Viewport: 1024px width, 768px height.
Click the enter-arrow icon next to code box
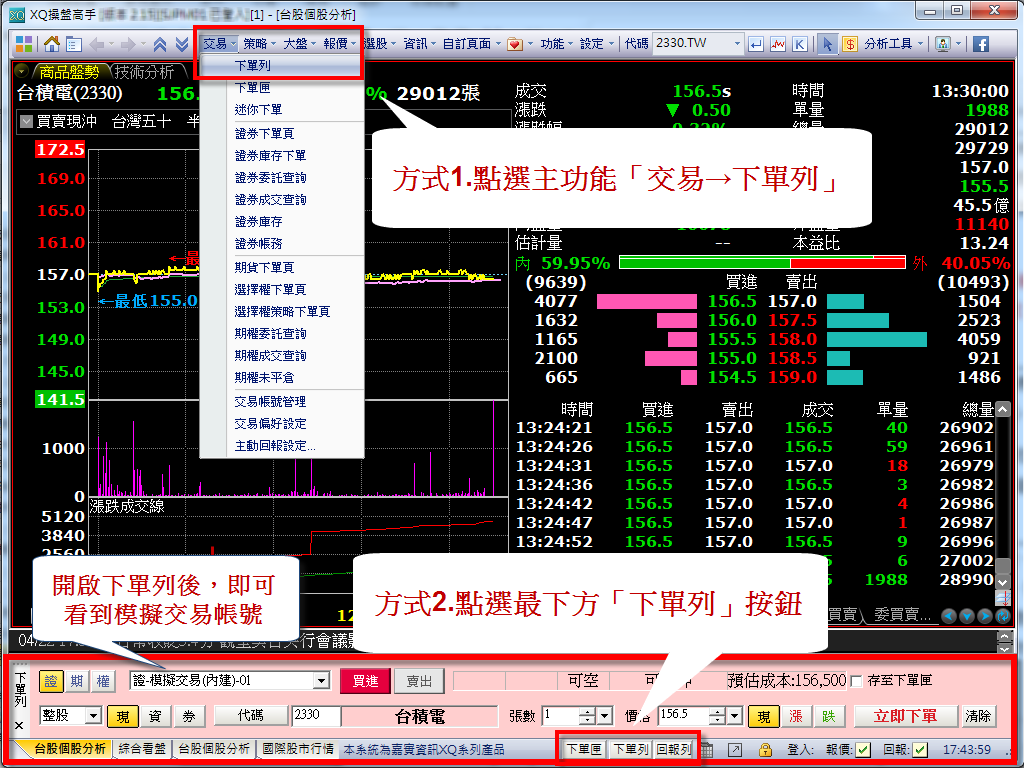click(756, 44)
